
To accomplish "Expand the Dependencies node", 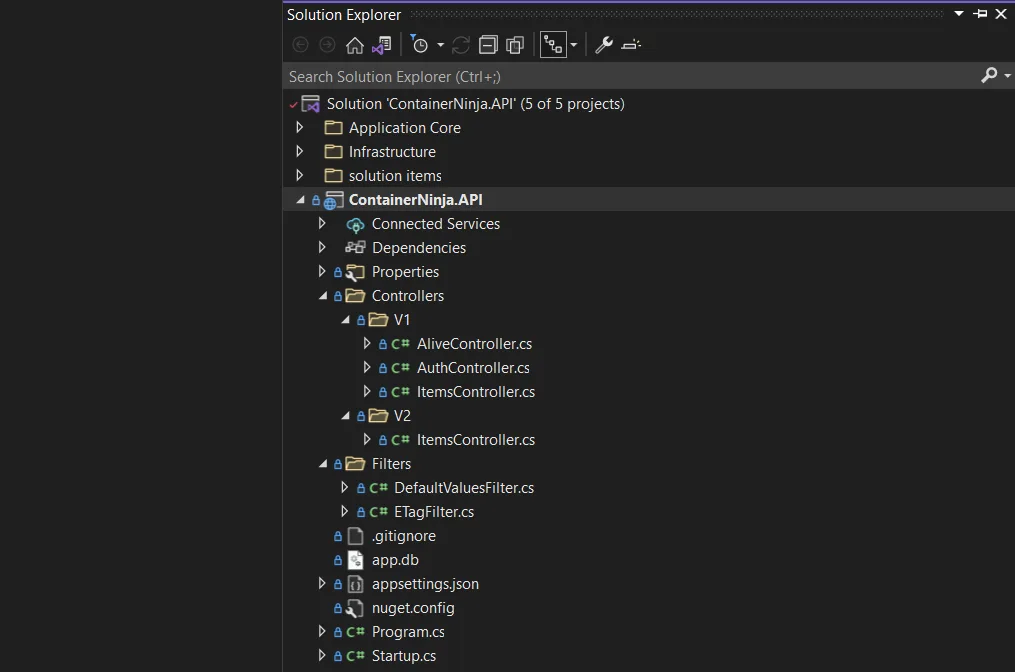I will (x=322, y=248).
